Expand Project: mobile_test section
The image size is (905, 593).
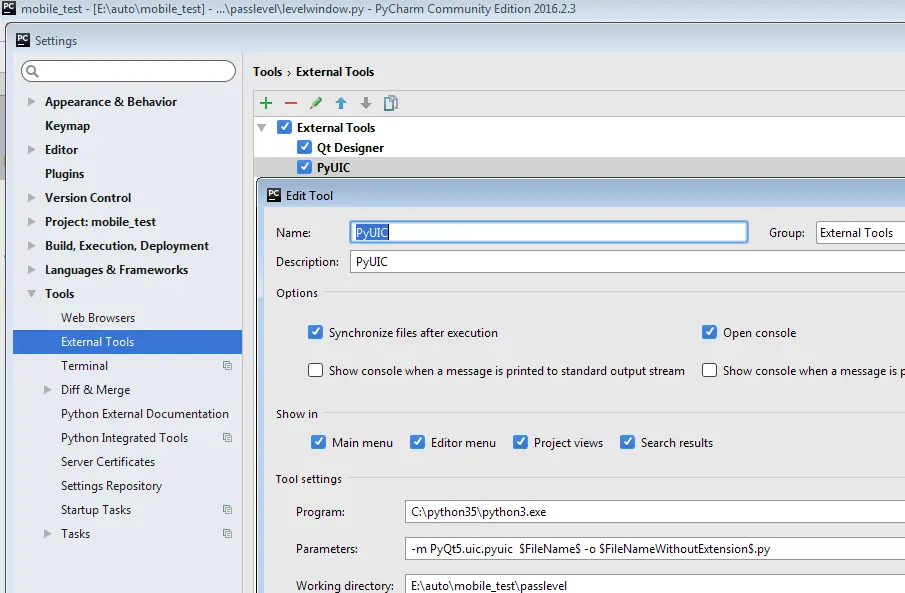(x=31, y=222)
